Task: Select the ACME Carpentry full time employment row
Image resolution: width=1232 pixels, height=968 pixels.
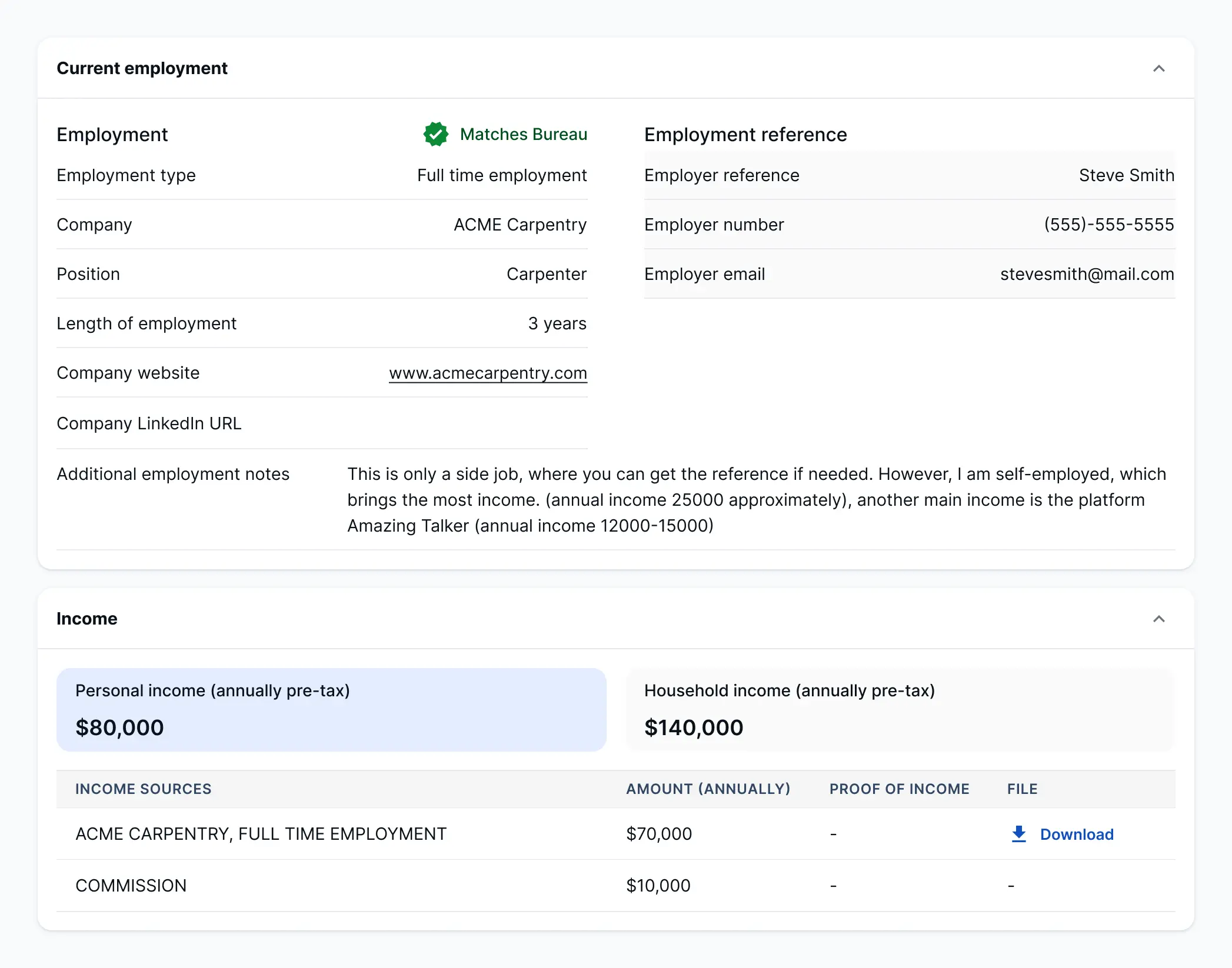Action: pos(261,834)
